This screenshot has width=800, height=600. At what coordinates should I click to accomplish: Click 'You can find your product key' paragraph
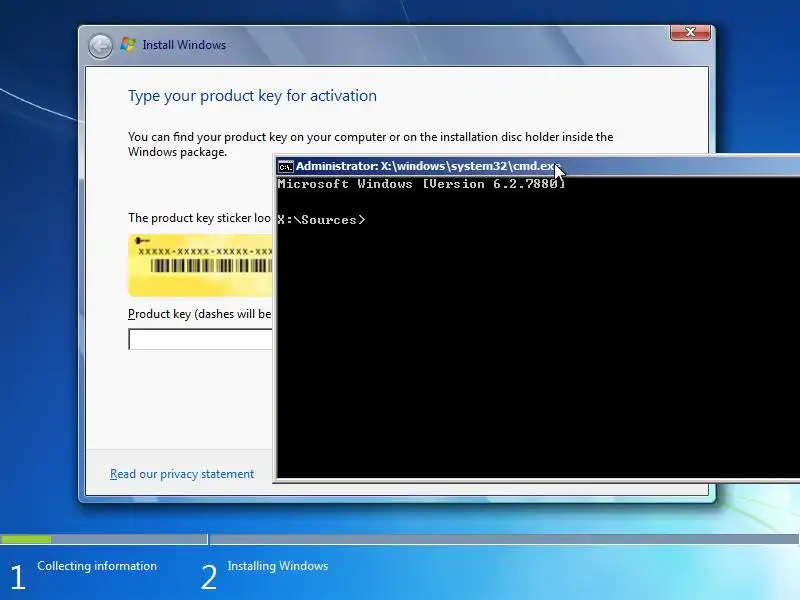(370, 144)
